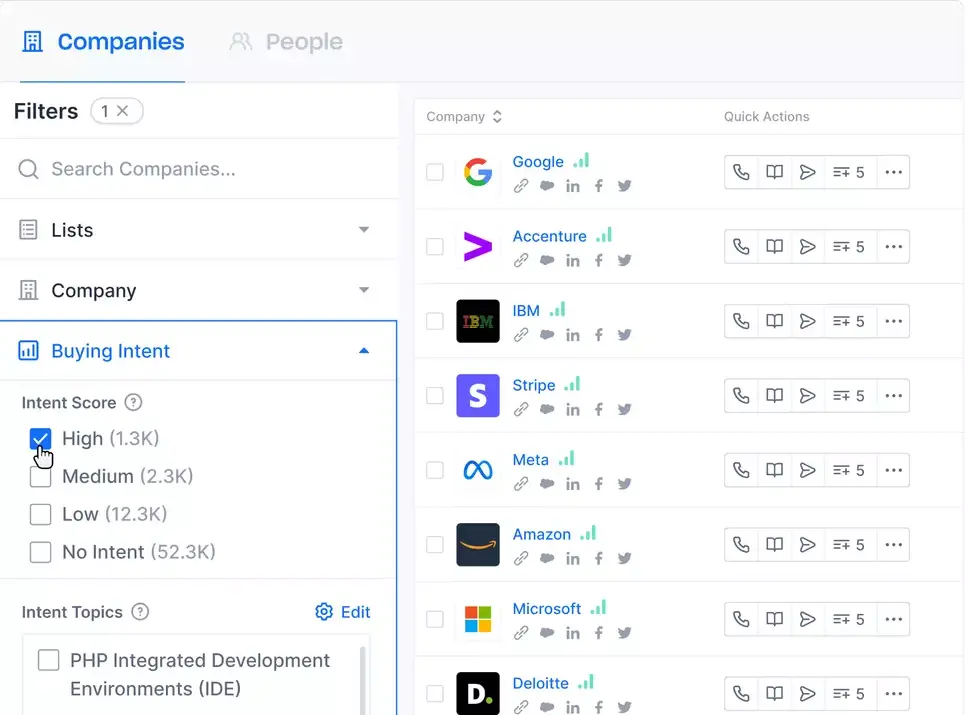Click the send icon for Meta
This screenshot has height=715, width=968.
click(807, 470)
